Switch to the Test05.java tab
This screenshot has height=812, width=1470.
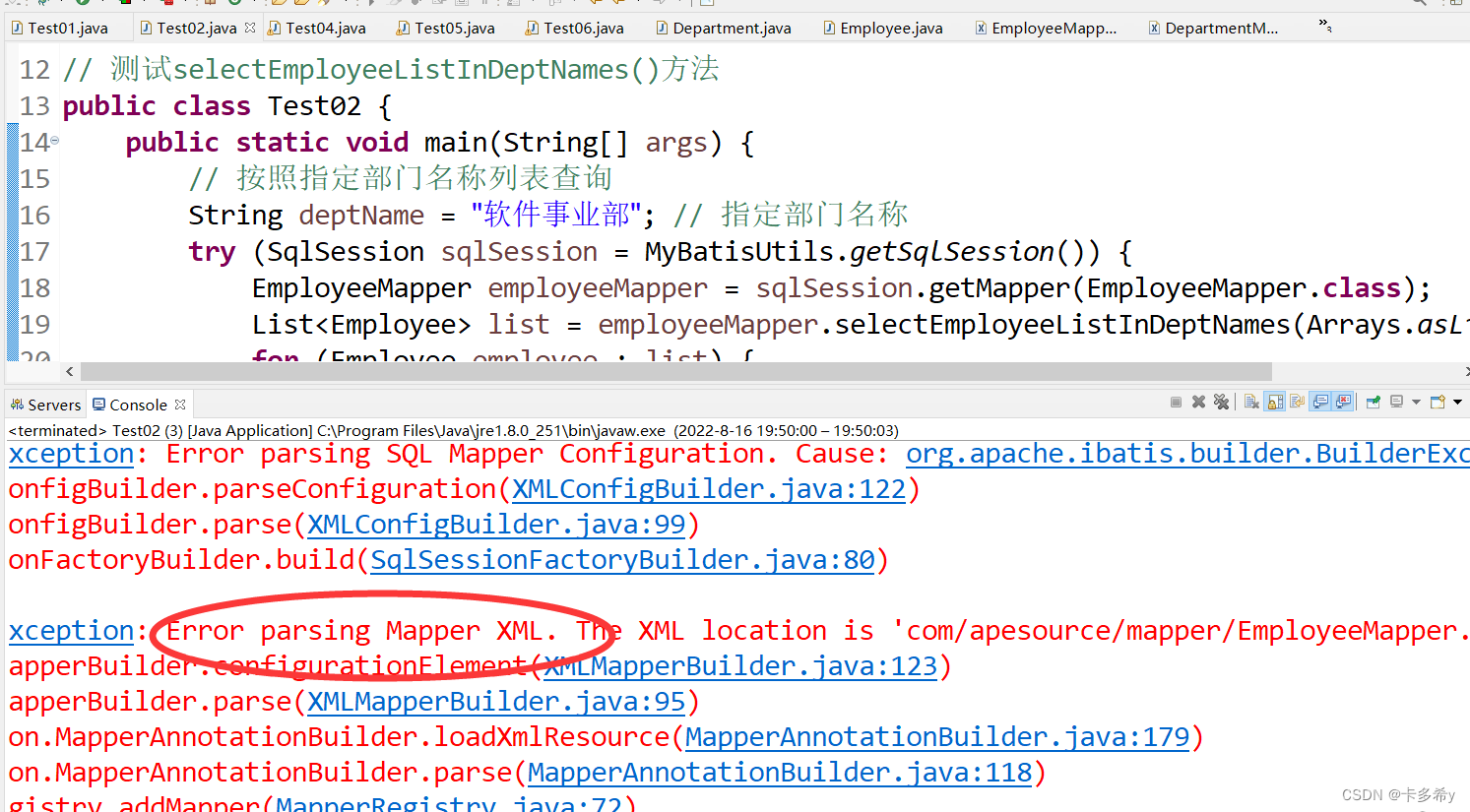click(x=446, y=28)
